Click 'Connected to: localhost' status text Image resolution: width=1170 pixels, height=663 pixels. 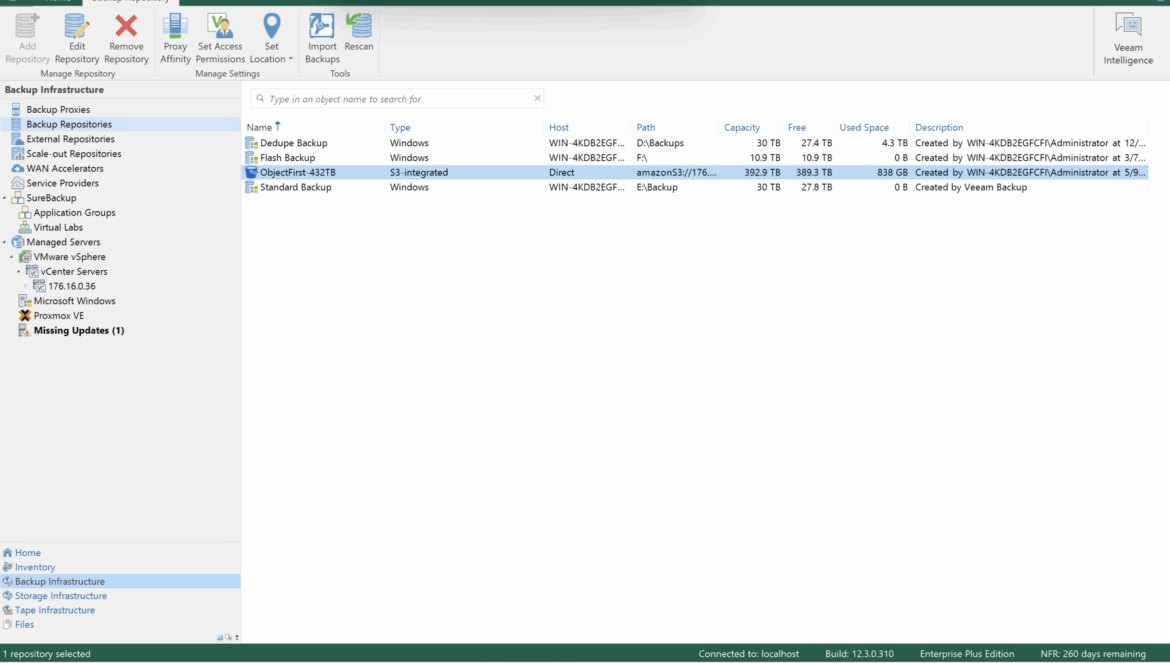[748, 654]
